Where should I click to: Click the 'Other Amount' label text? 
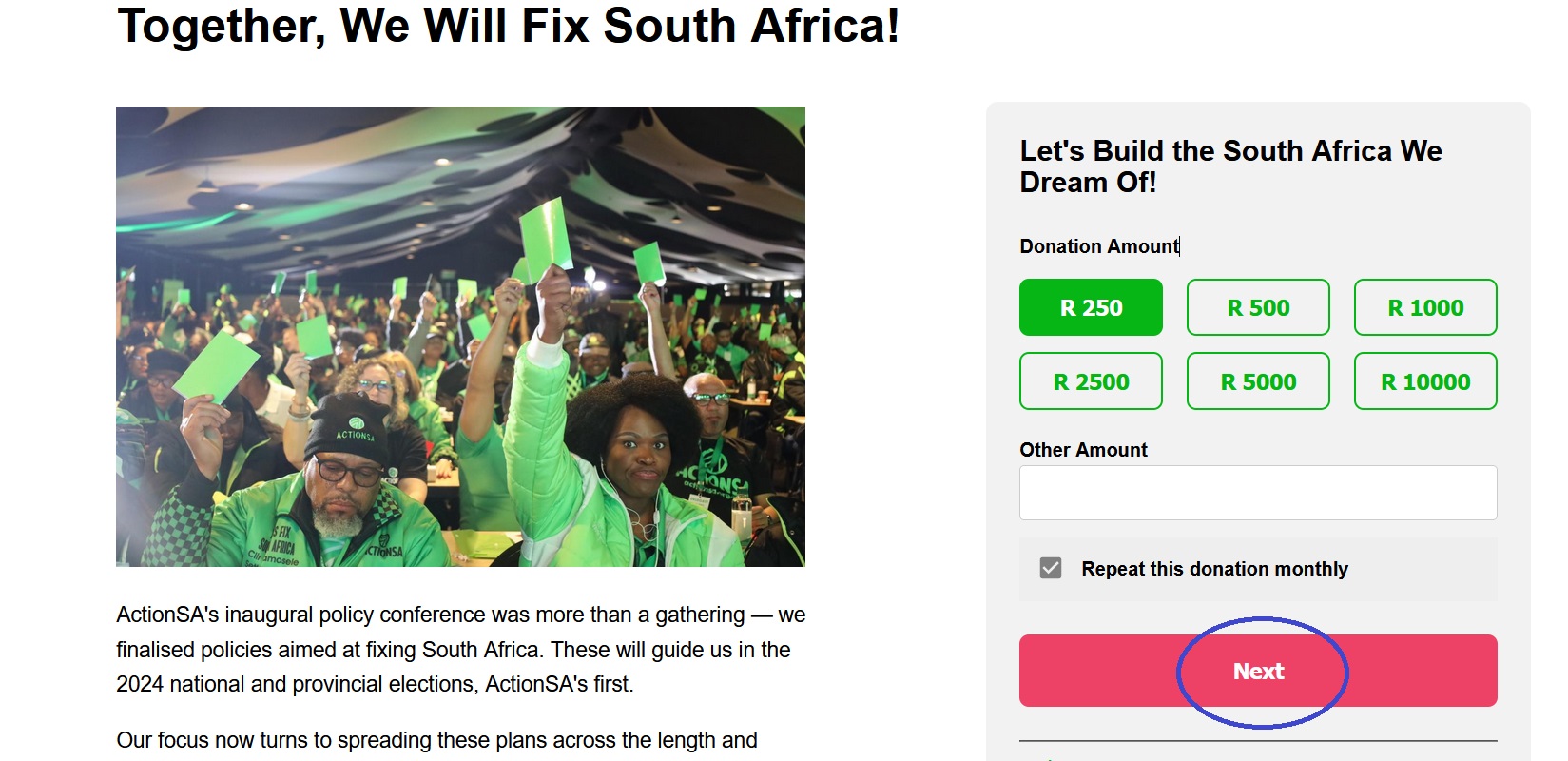(x=1083, y=450)
